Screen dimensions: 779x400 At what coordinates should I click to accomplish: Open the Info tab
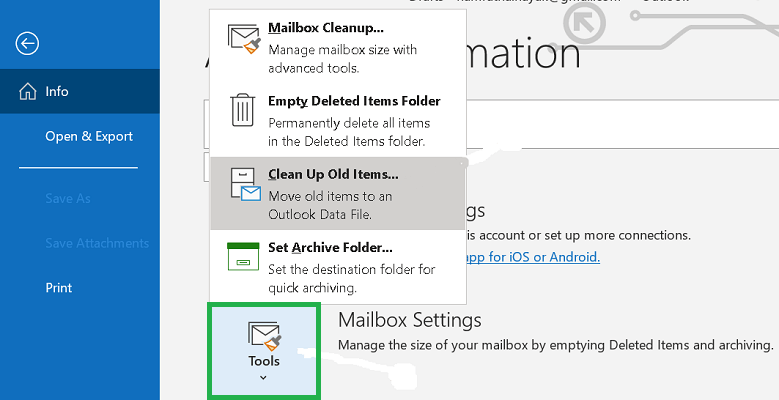(80, 91)
